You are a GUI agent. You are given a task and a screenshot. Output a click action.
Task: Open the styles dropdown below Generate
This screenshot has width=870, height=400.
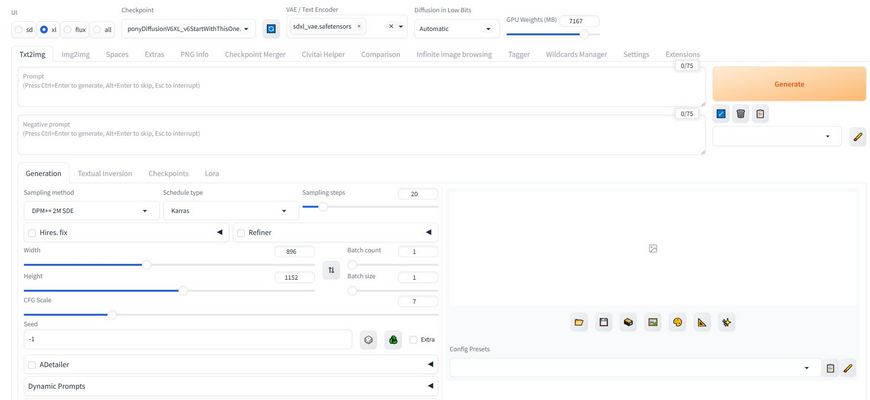(x=777, y=136)
